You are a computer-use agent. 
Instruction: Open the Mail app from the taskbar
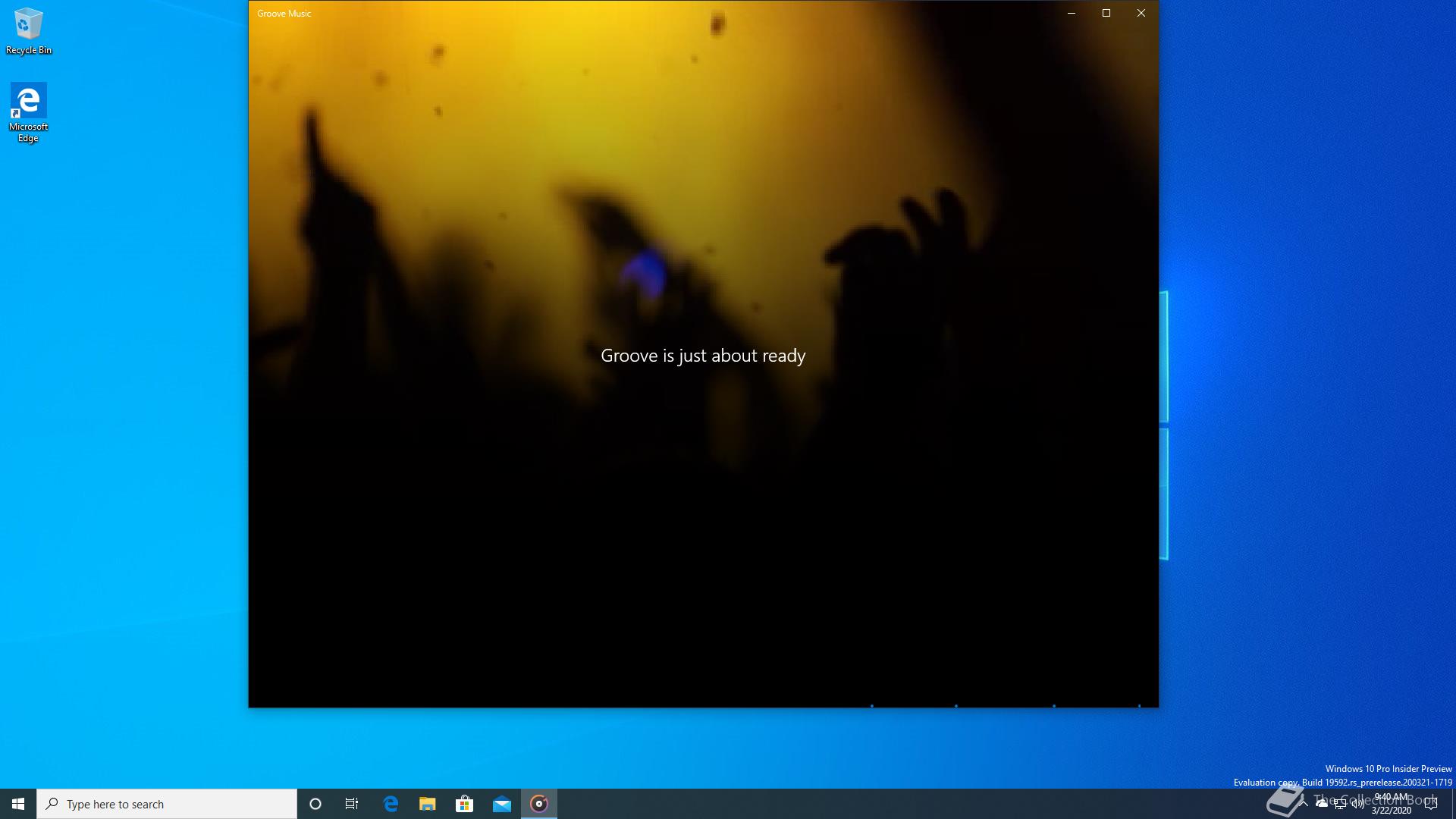(x=502, y=804)
